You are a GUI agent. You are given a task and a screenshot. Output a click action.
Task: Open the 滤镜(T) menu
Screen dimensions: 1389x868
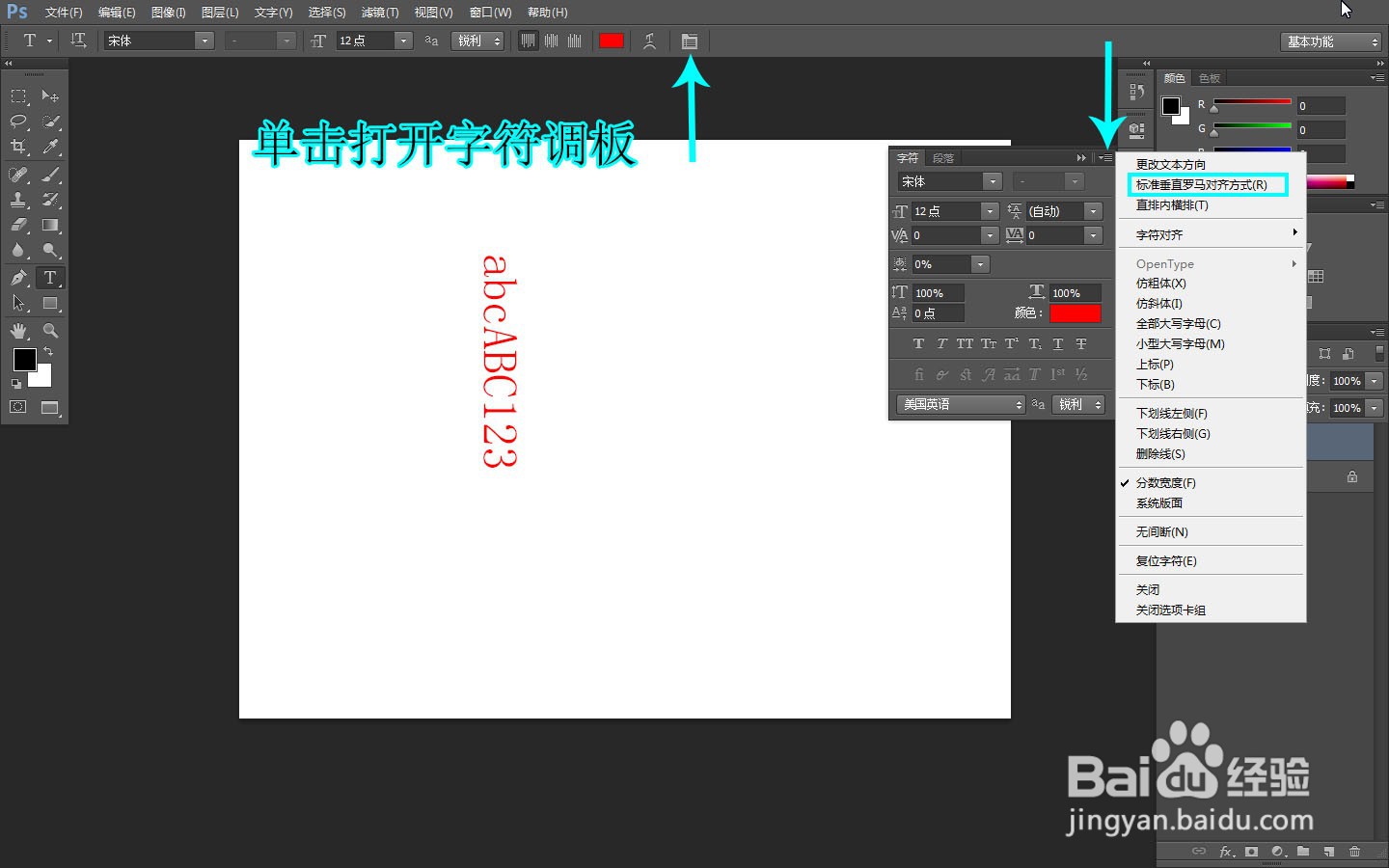[380, 13]
